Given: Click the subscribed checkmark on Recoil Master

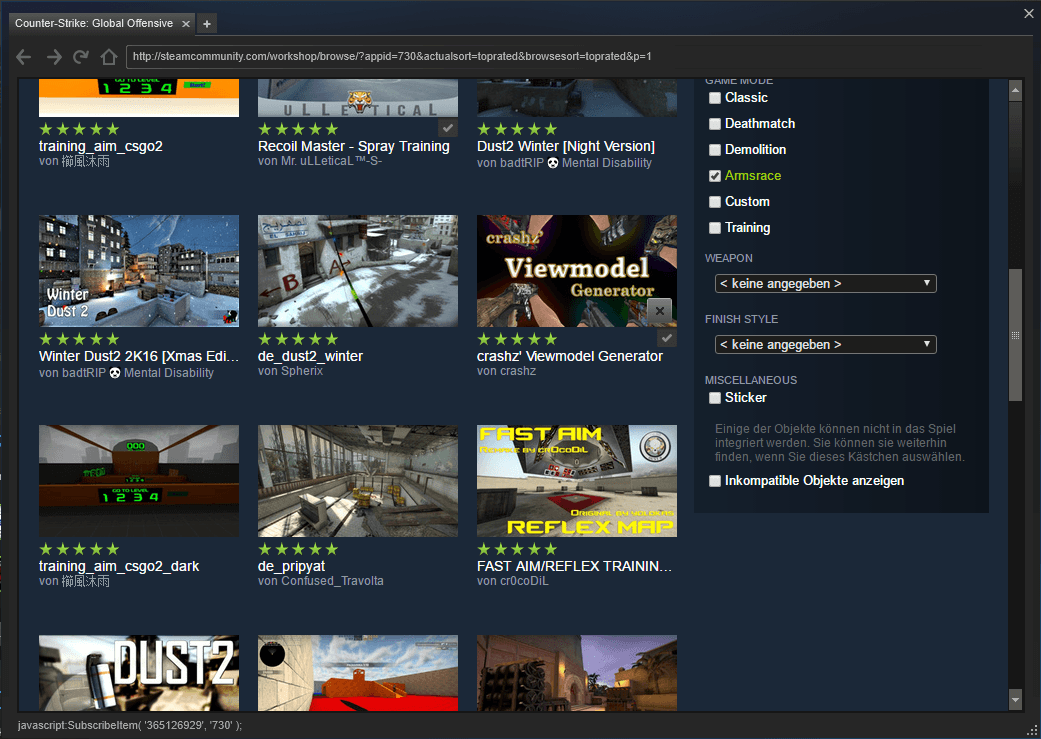Looking at the screenshot, I should point(448,127).
